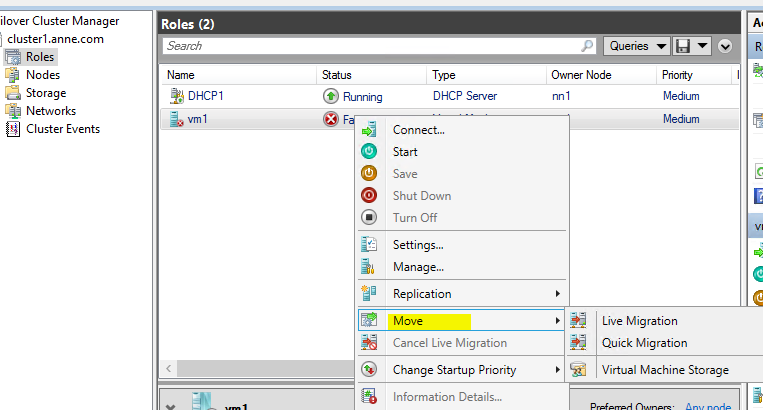The image size is (763, 410).
Task: Select Networks in the left tree
Action: pyautogui.click(x=51, y=111)
